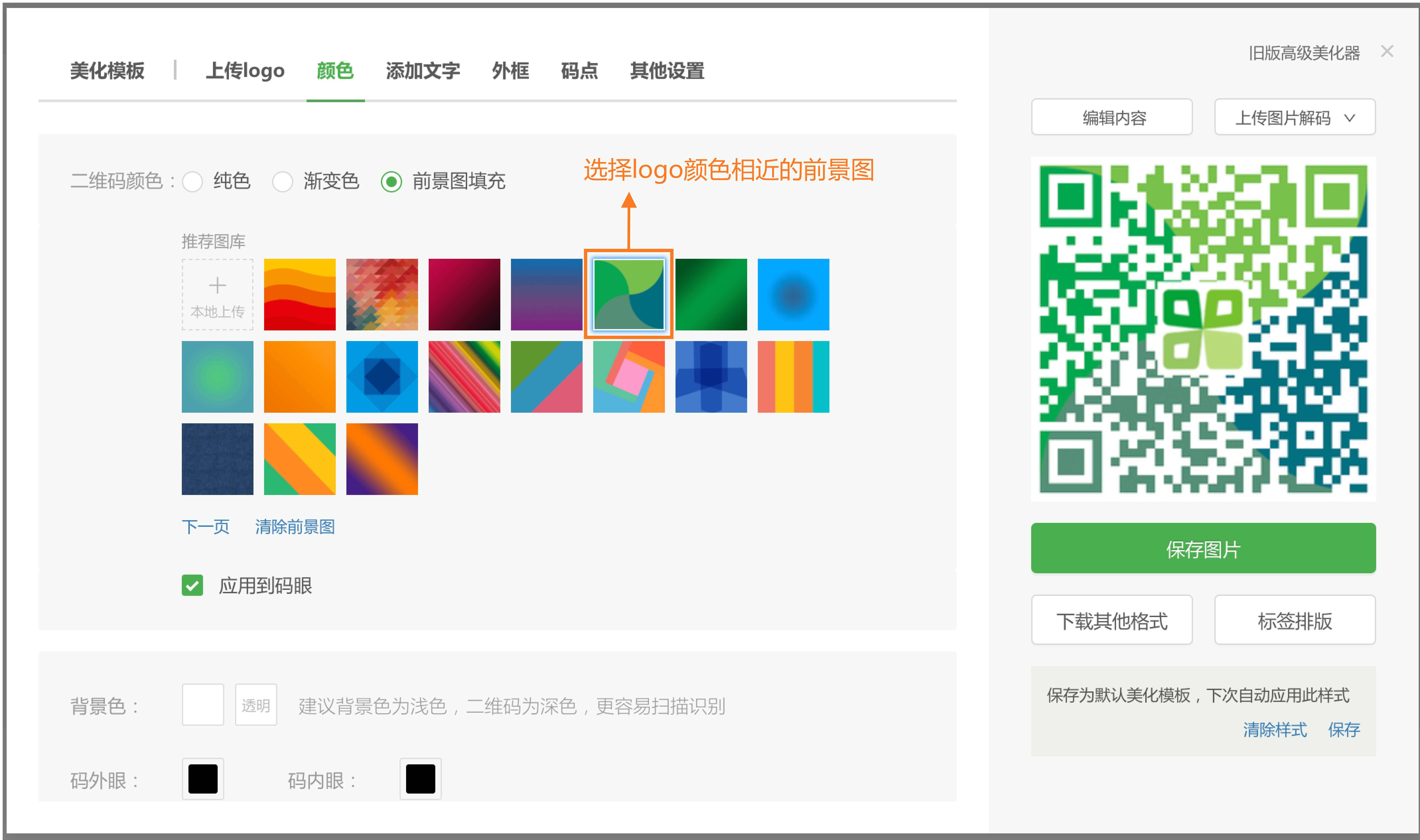The image size is (1420, 840).
Task: Go to 下一页 of the image library
Action: pyautogui.click(x=205, y=527)
